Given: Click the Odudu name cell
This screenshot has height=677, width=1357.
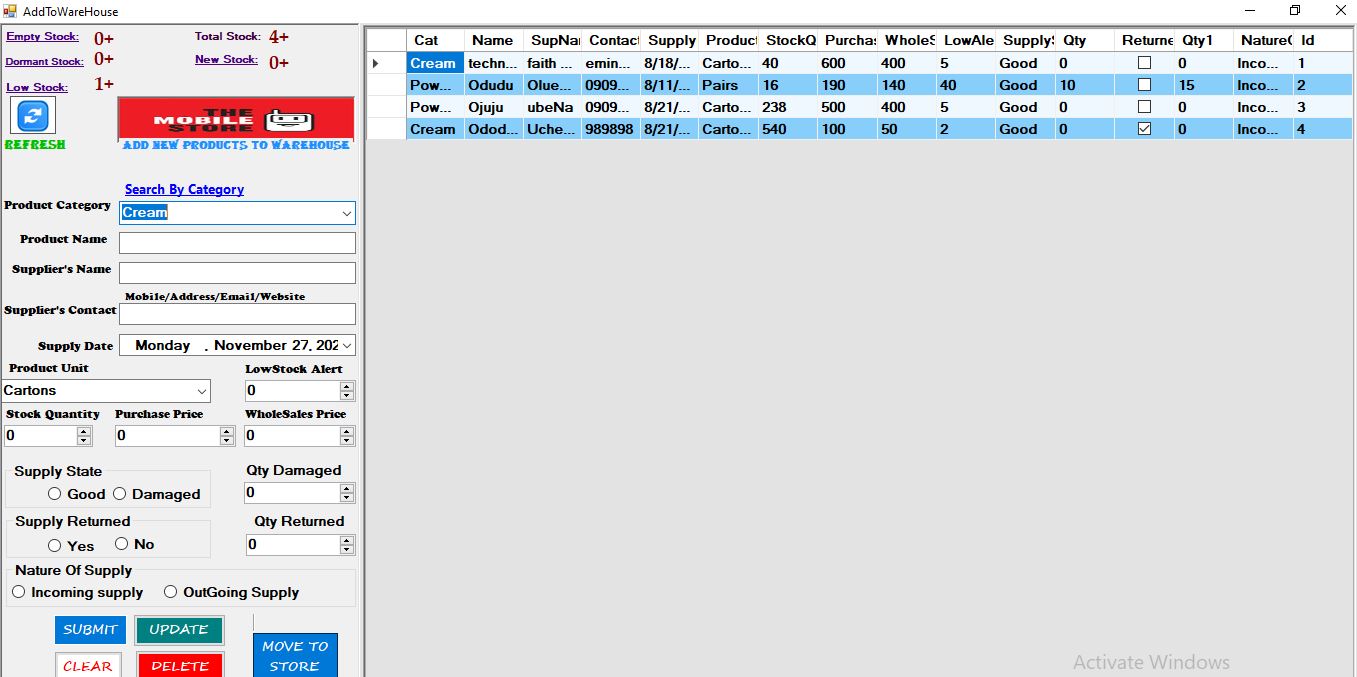Looking at the screenshot, I should (493, 85).
